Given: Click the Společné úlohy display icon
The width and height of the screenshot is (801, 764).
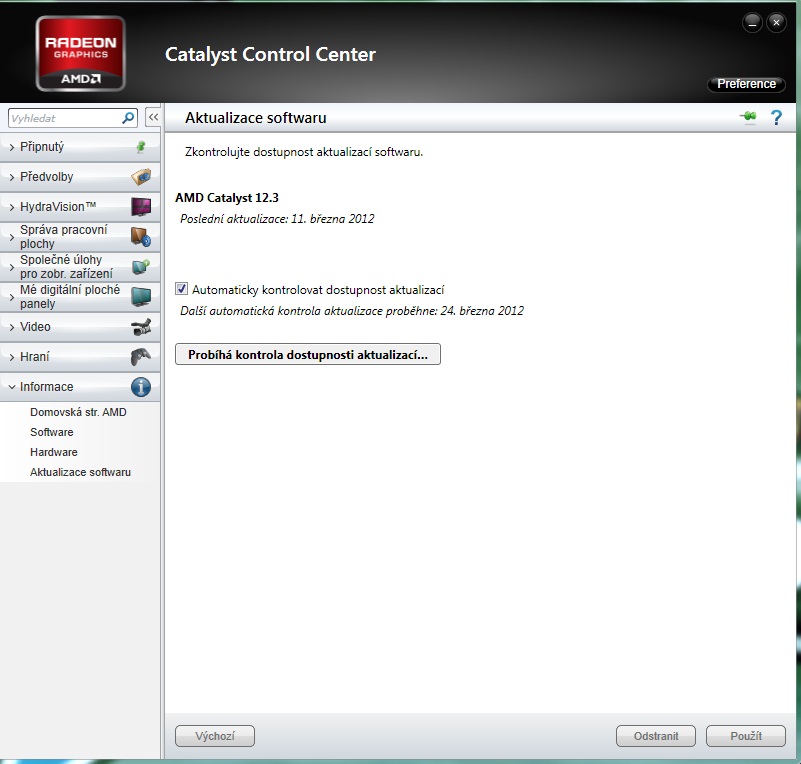Looking at the screenshot, I should pyautogui.click(x=141, y=267).
